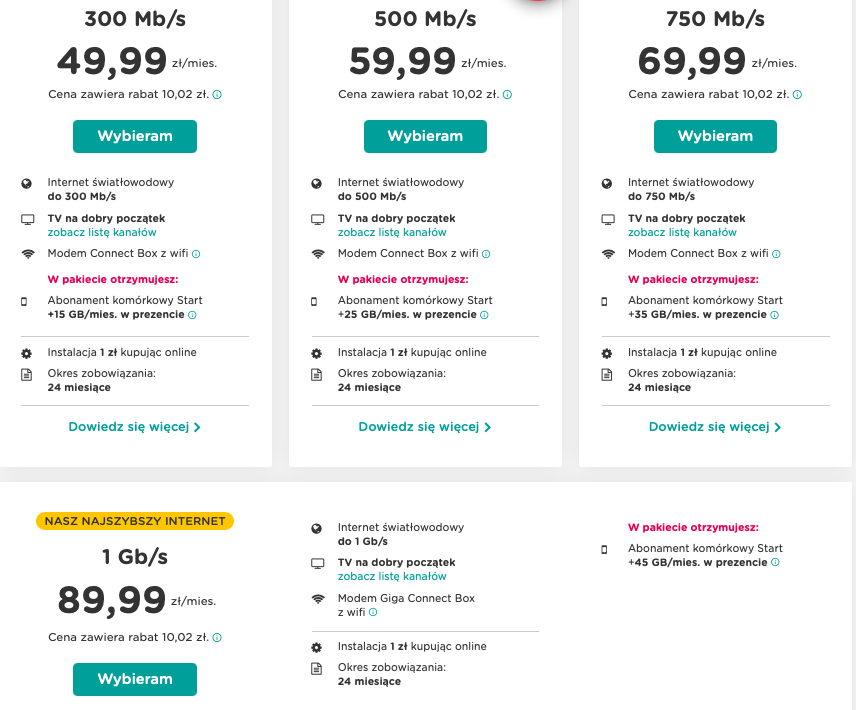Click the NASZ NAJSZYBSZY INTERNET badge
The width and height of the screenshot is (856, 710).
(134, 521)
